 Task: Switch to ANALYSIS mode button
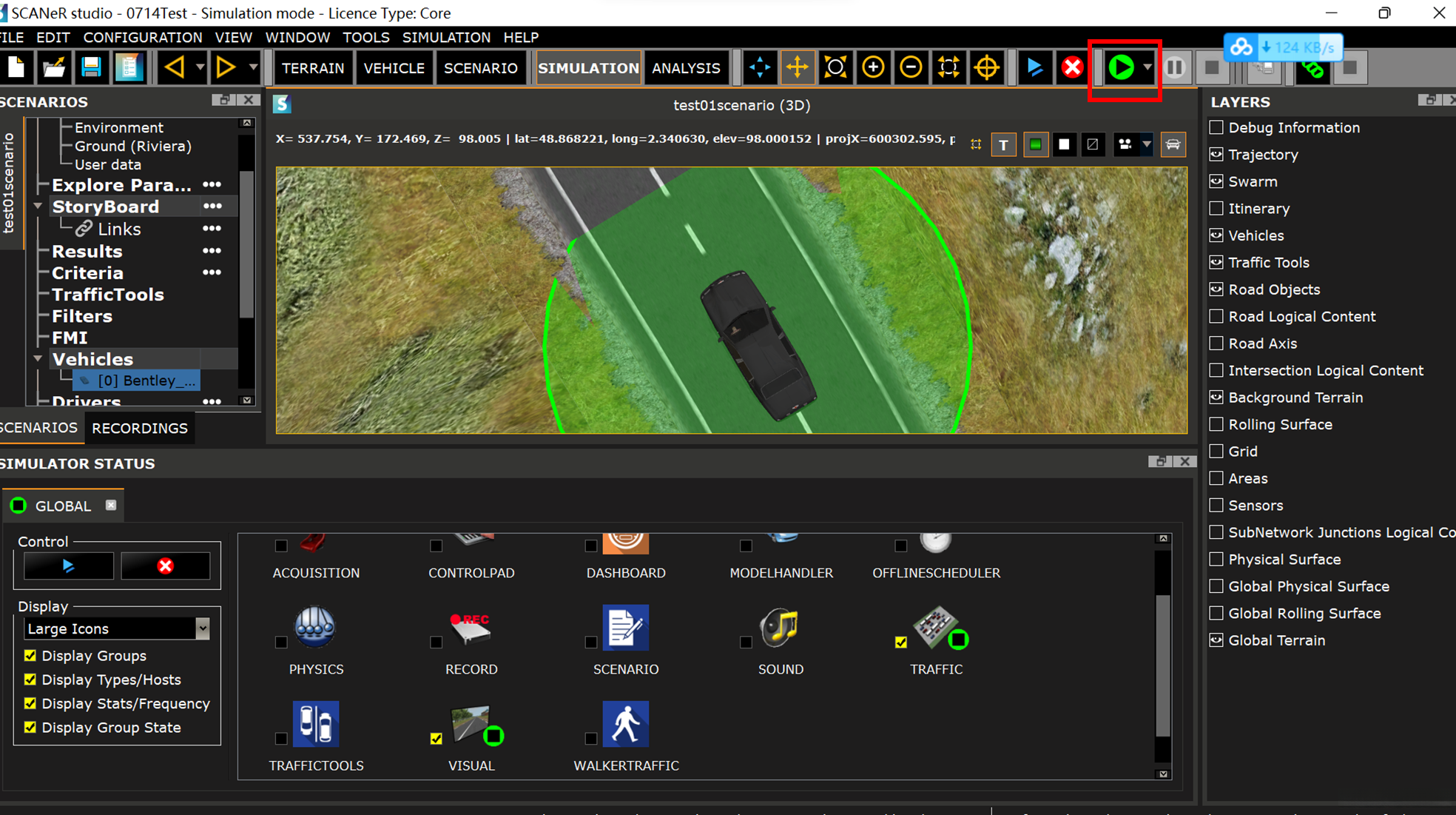(x=686, y=68)
